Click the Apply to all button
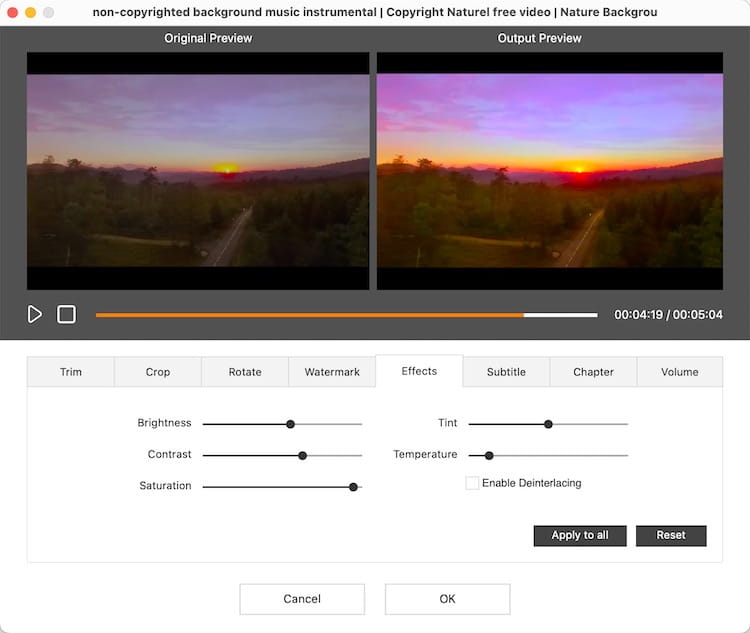The height and width of the screenshot is (633, 750). point(580,535)
